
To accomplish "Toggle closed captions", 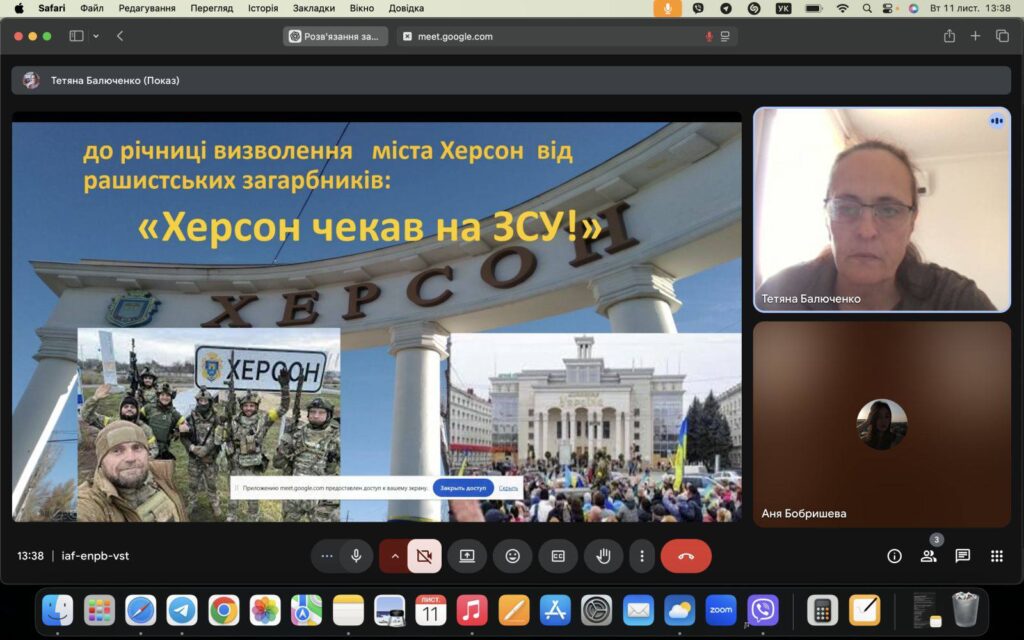I will pyautogui.click(x=558, y=556).
